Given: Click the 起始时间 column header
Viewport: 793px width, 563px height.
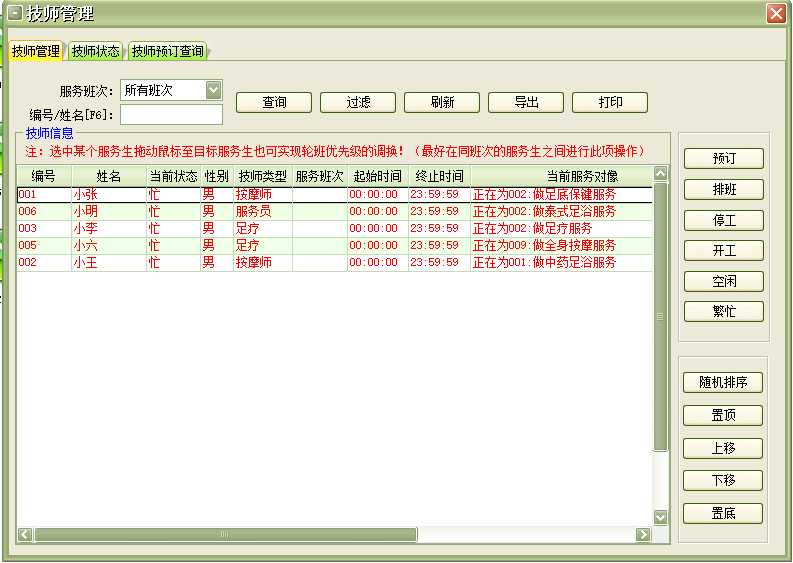Looking at the screenshot, I should pos(378,176).
